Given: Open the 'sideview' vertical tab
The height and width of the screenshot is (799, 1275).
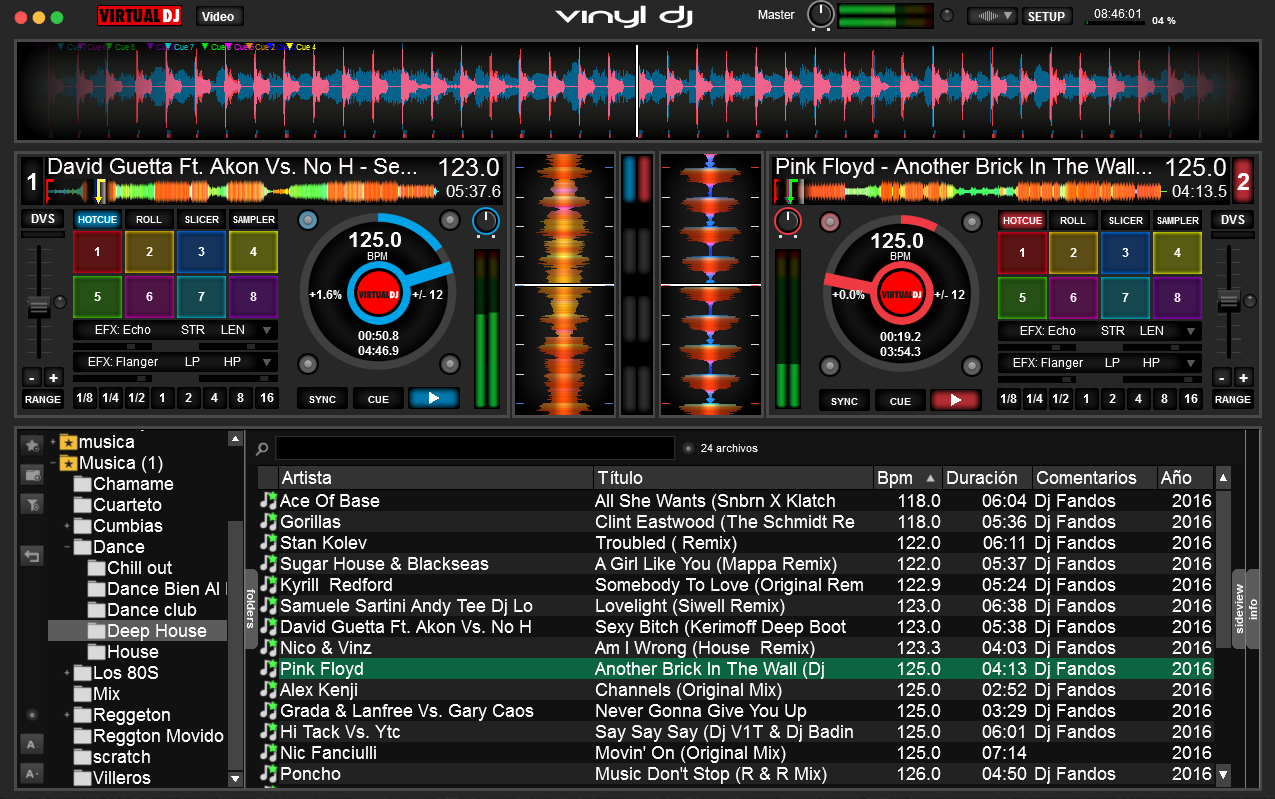Looking at the screenshot, I should click(1240, 608).
